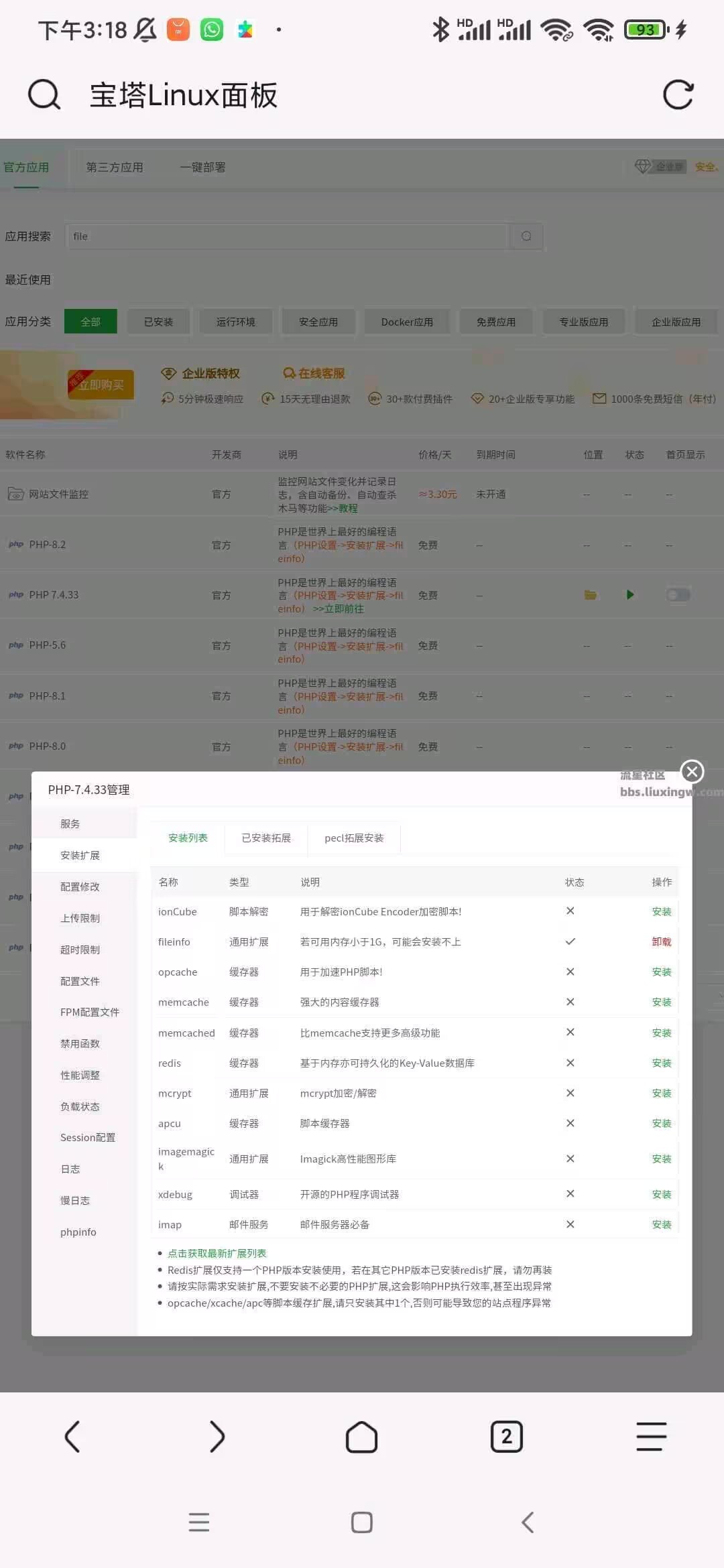Select the 安装列表 tab in dialog
This screenshot has width=724, height=1568.
pyautogui.click(x=188, y=838)
